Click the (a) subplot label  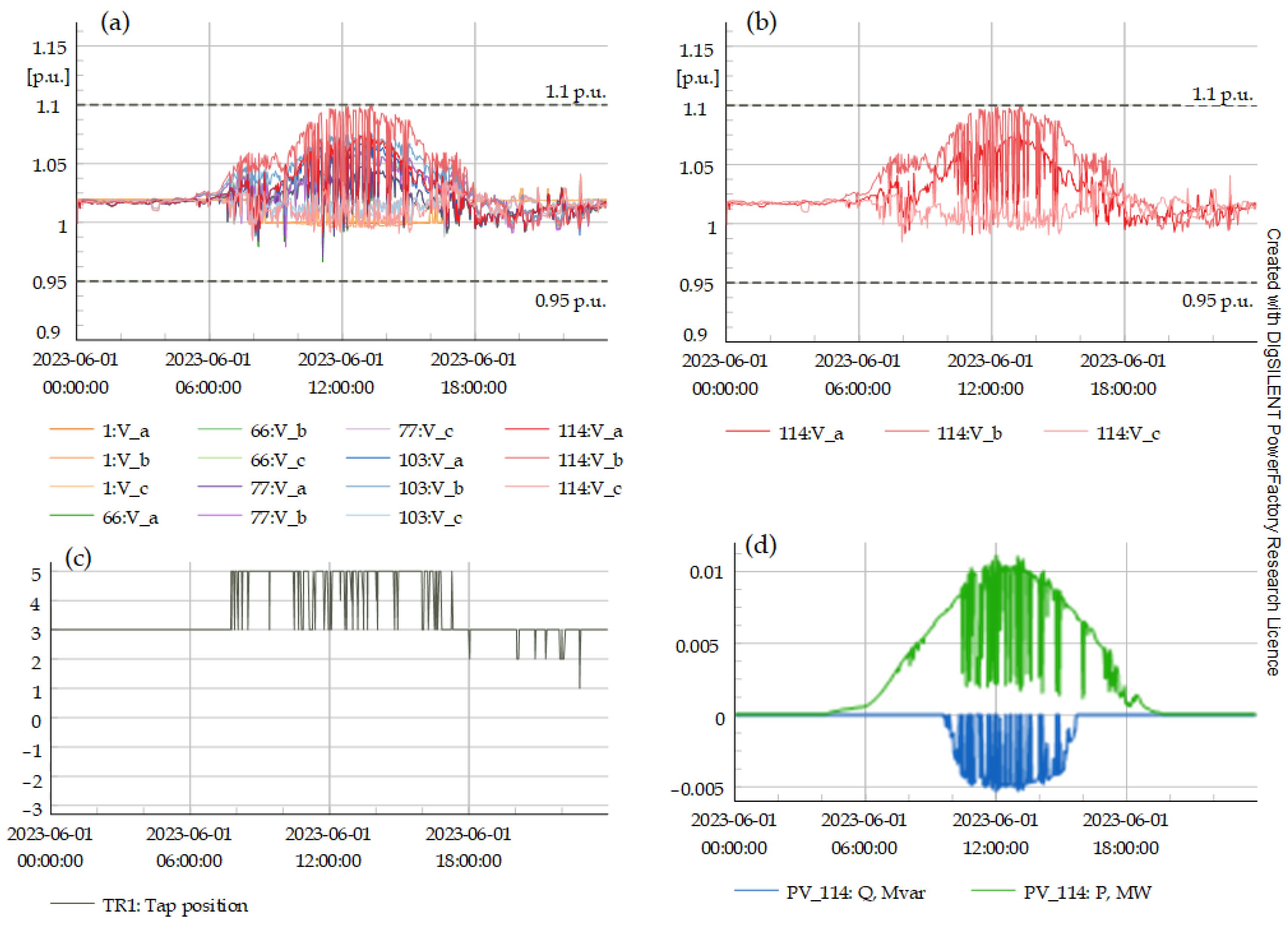coord(115,23)
